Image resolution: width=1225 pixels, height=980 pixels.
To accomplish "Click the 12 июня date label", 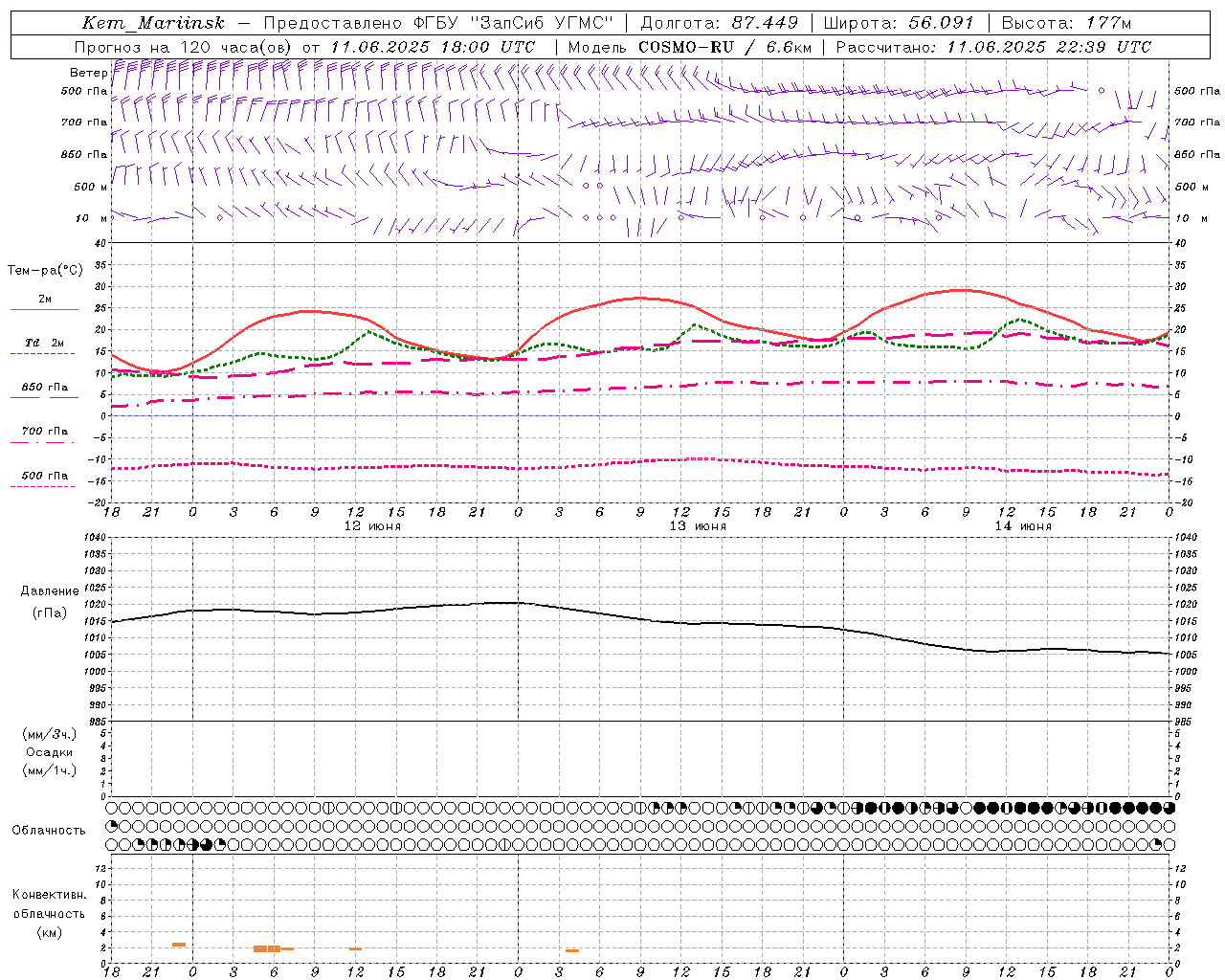I will (x=372, y=526).
